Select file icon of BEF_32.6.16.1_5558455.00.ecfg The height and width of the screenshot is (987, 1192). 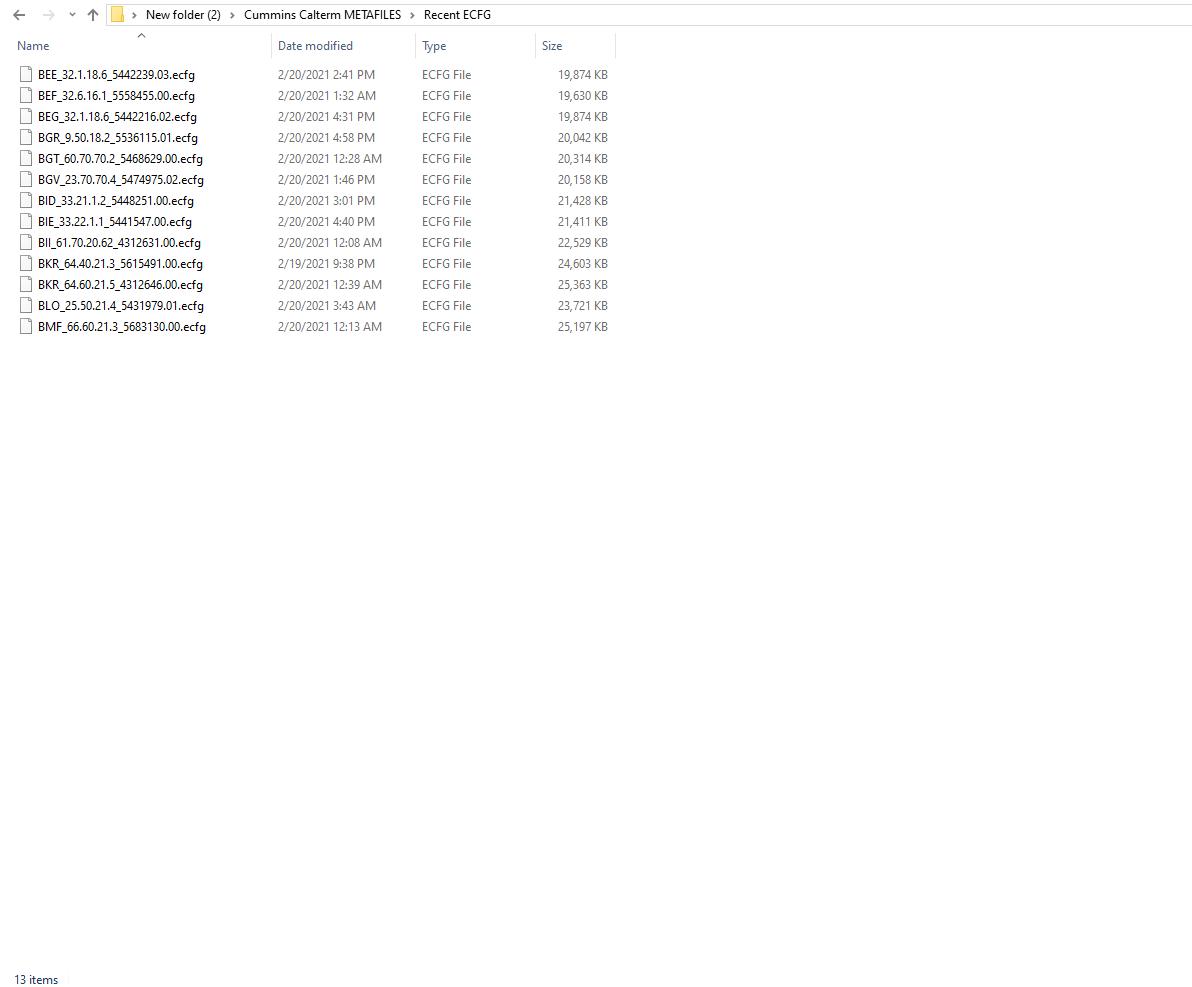(x=26, y=96)
